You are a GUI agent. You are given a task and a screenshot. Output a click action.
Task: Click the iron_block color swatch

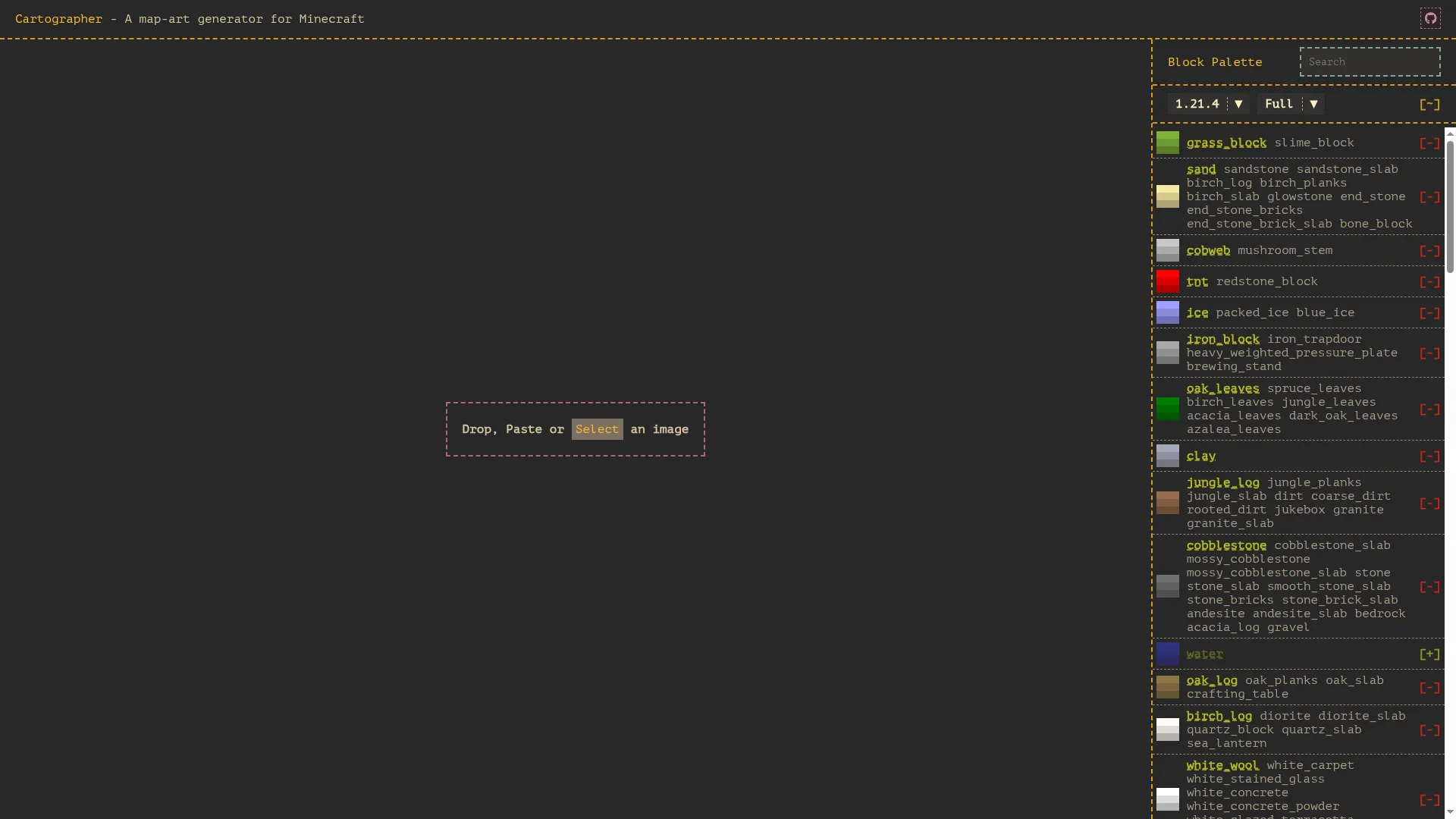pos(1168,353)
